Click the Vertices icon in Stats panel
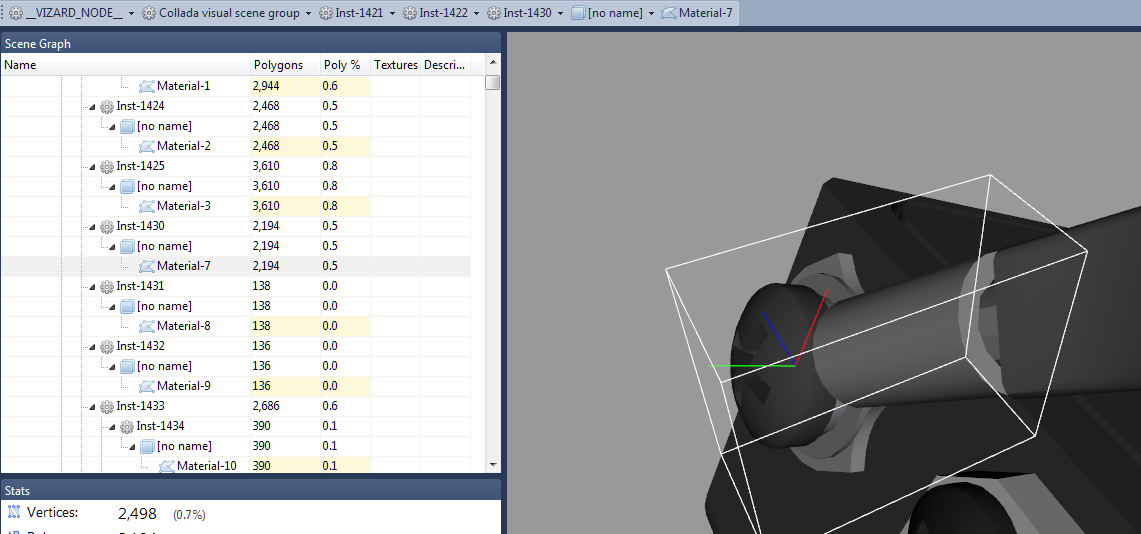Viewport: 1141px width, 534px height. tap(14, 512)
